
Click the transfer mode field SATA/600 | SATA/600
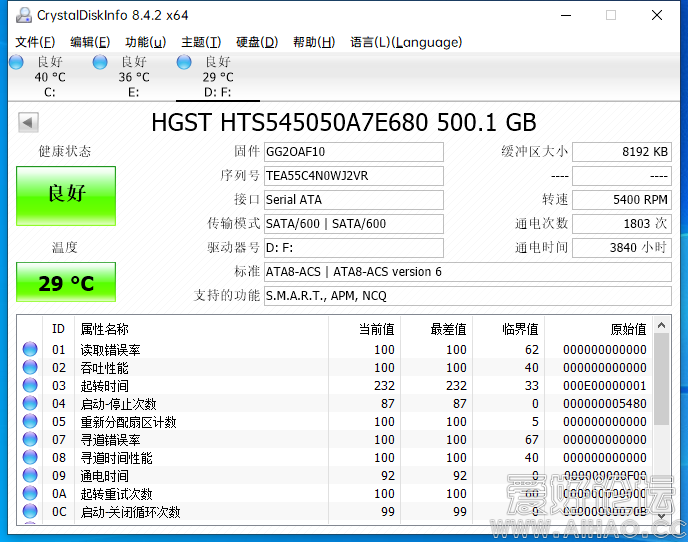pyautogui.click(x=354, y=224)
